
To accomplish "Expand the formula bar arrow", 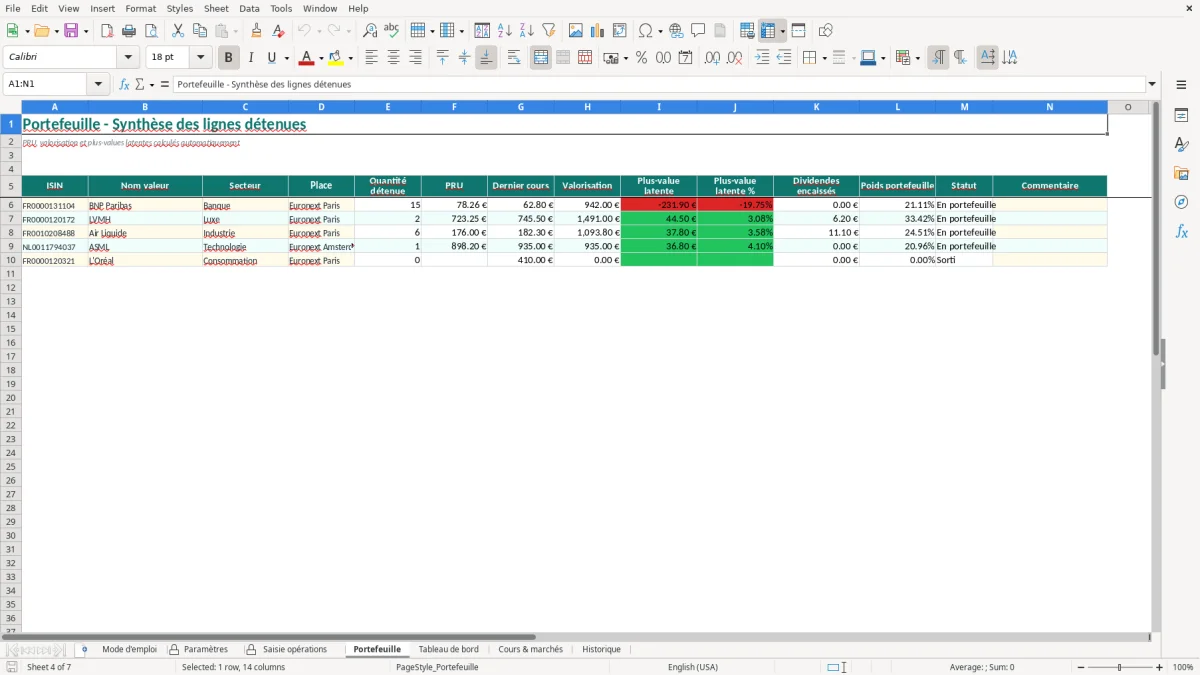I will tap(1152, 84).
